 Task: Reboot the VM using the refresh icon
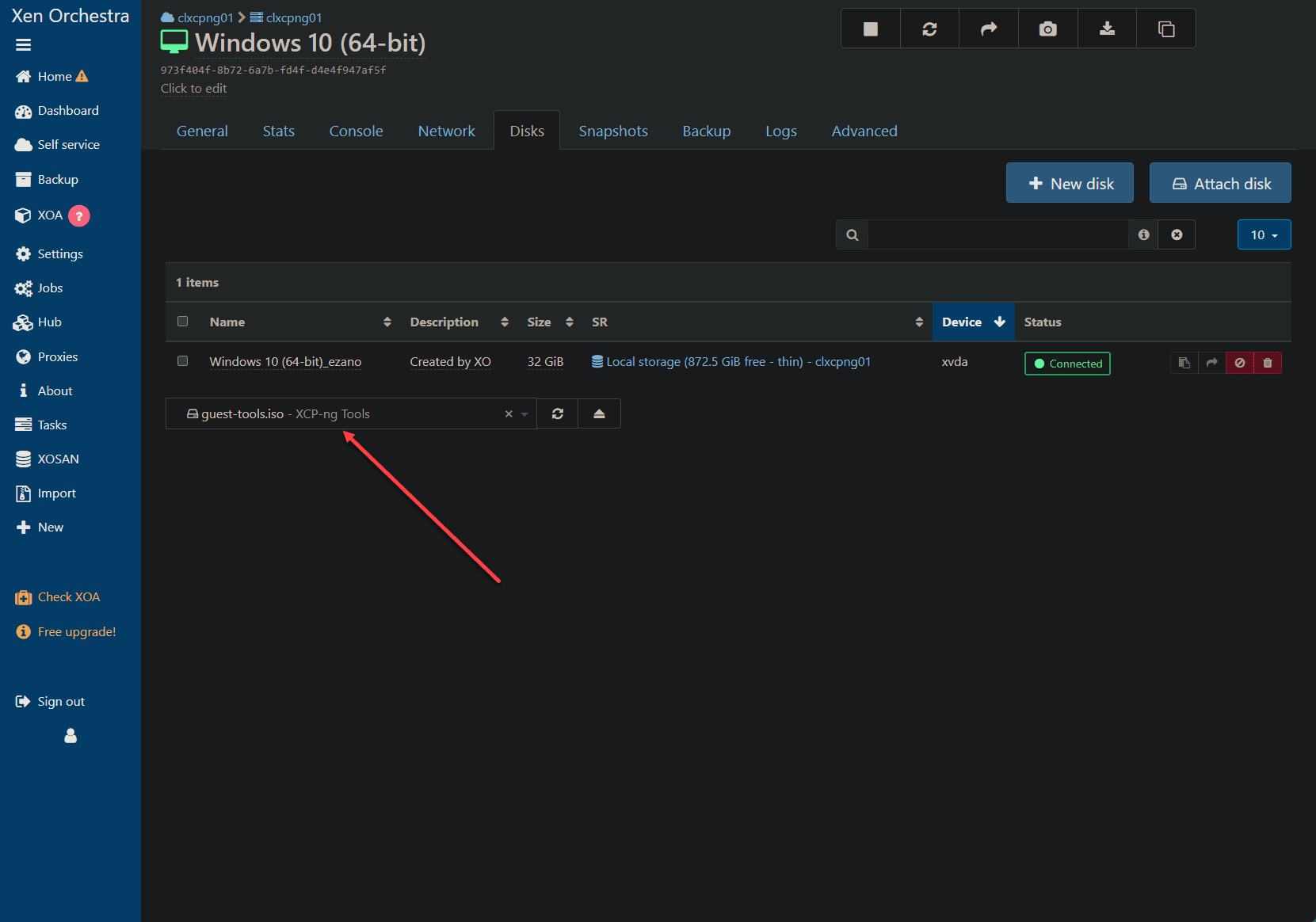coord(929,29)
